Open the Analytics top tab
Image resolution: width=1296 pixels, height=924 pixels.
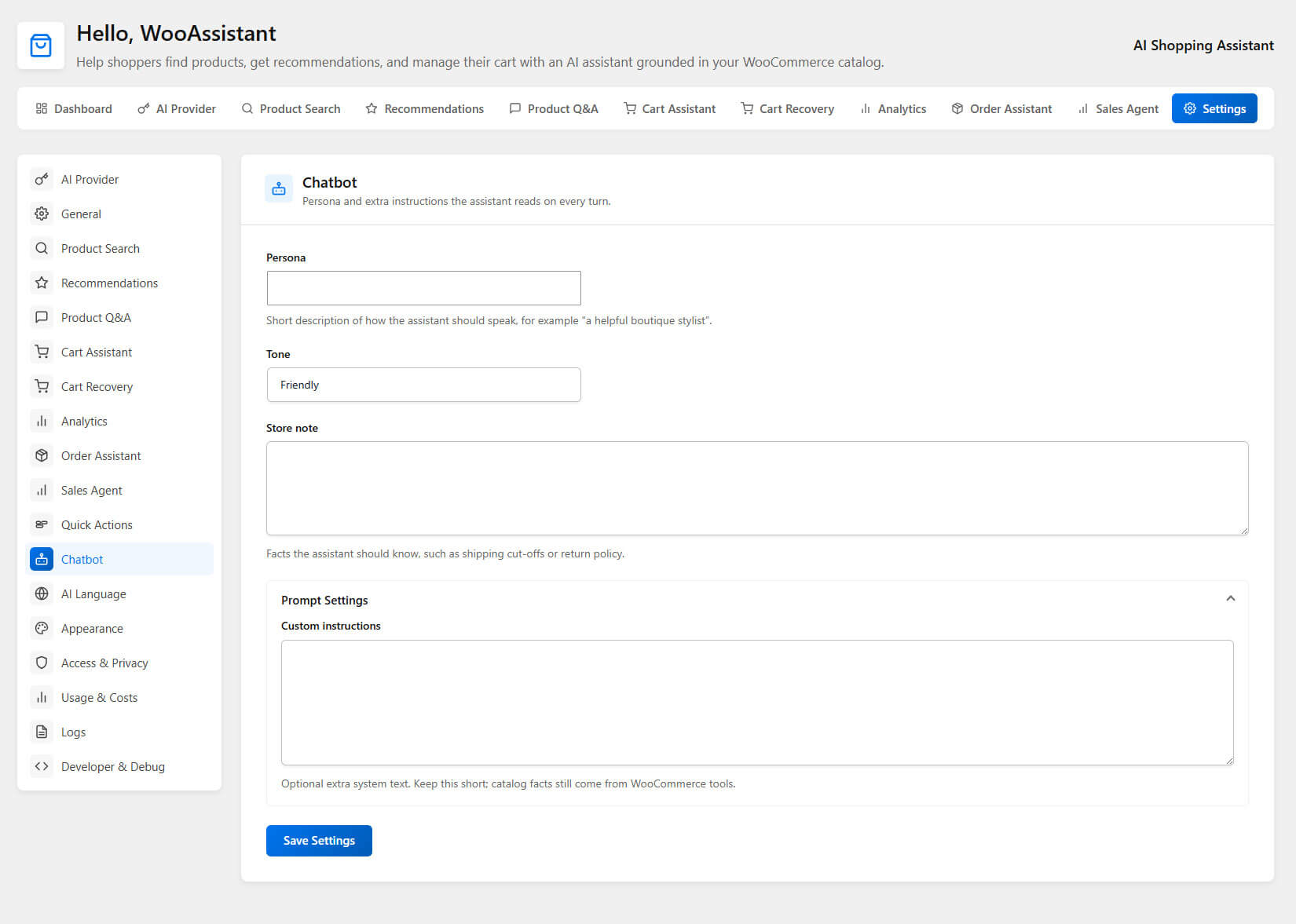click(893, 108)
